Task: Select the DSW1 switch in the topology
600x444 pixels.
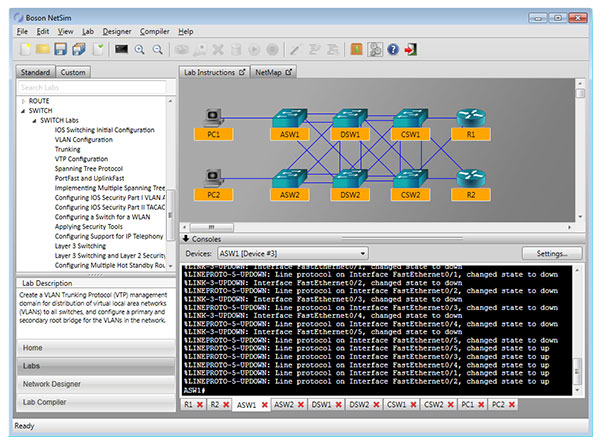Action: click(x=350, y=118)
